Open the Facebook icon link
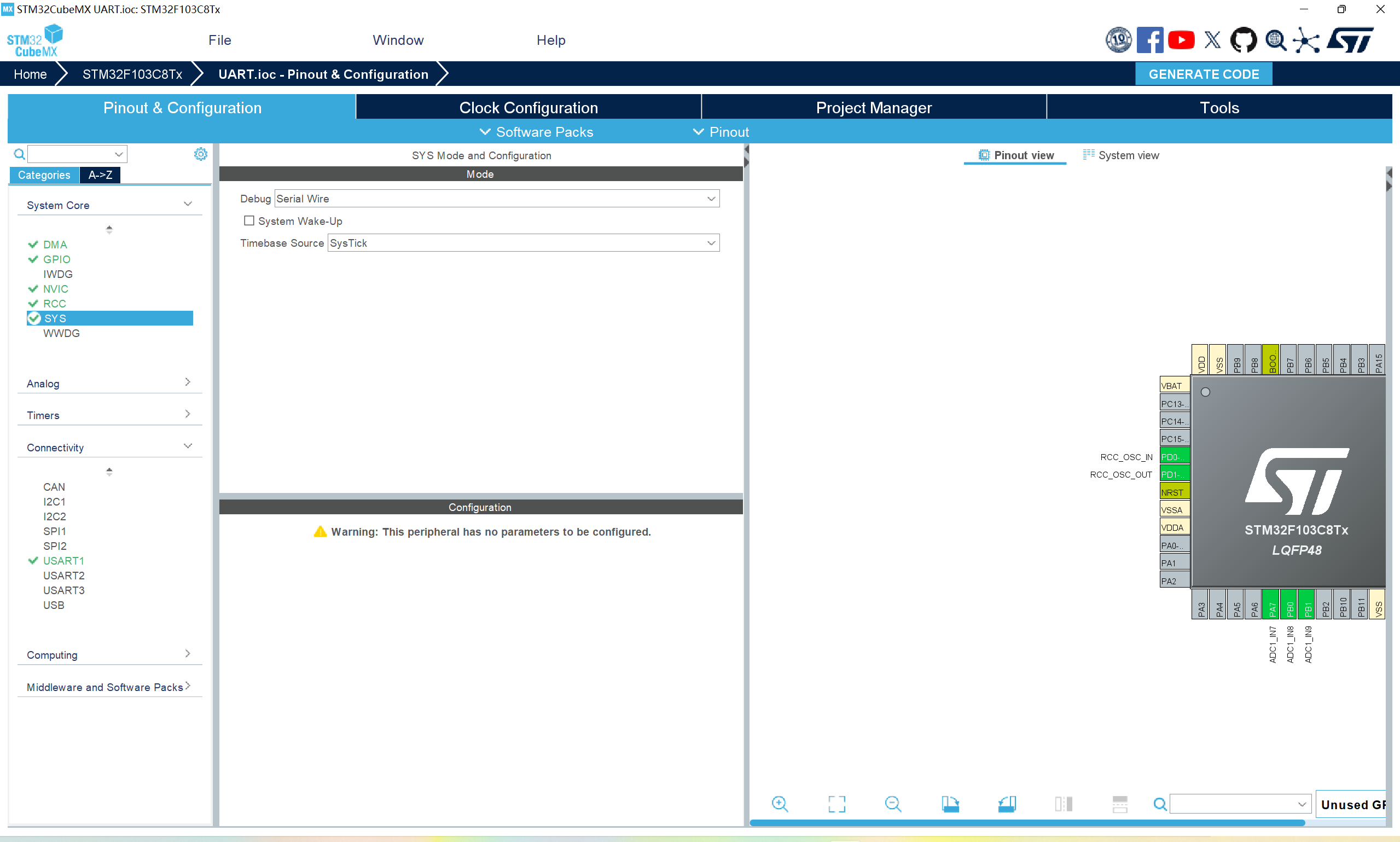 click(x=1150, y=40)
